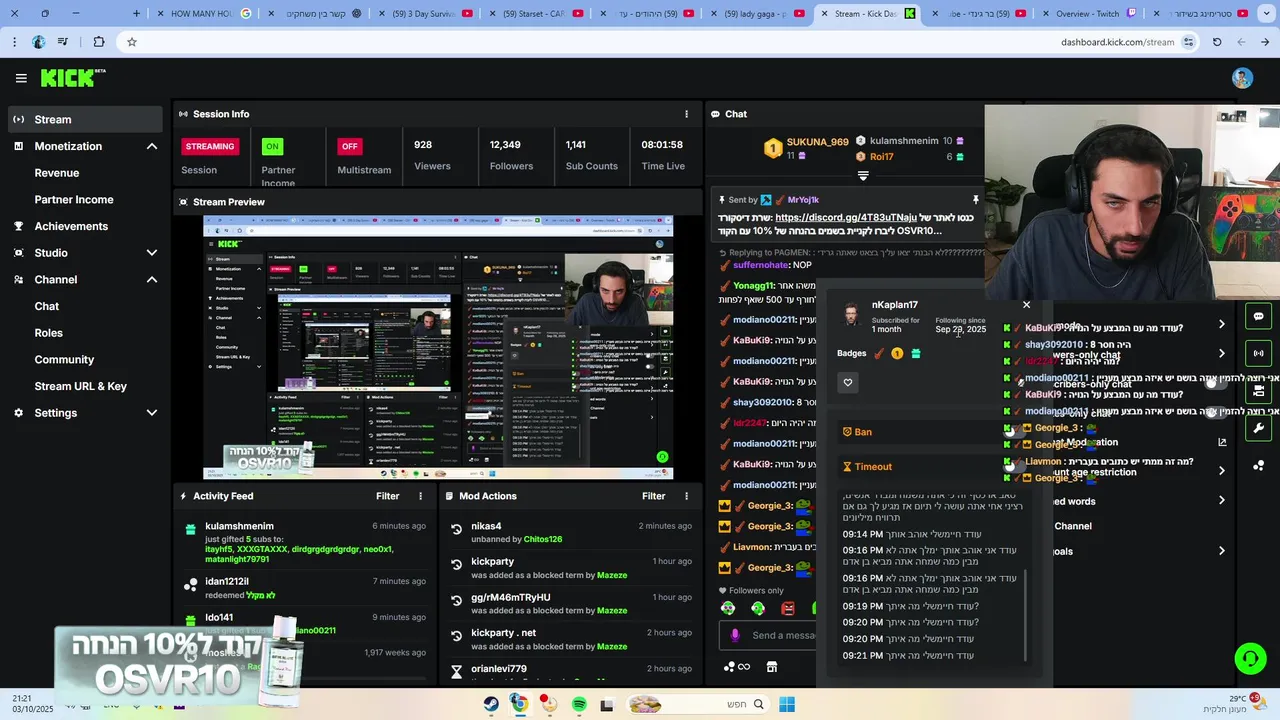Click MrYoj1k sender name on pinned message

[803, 200]
